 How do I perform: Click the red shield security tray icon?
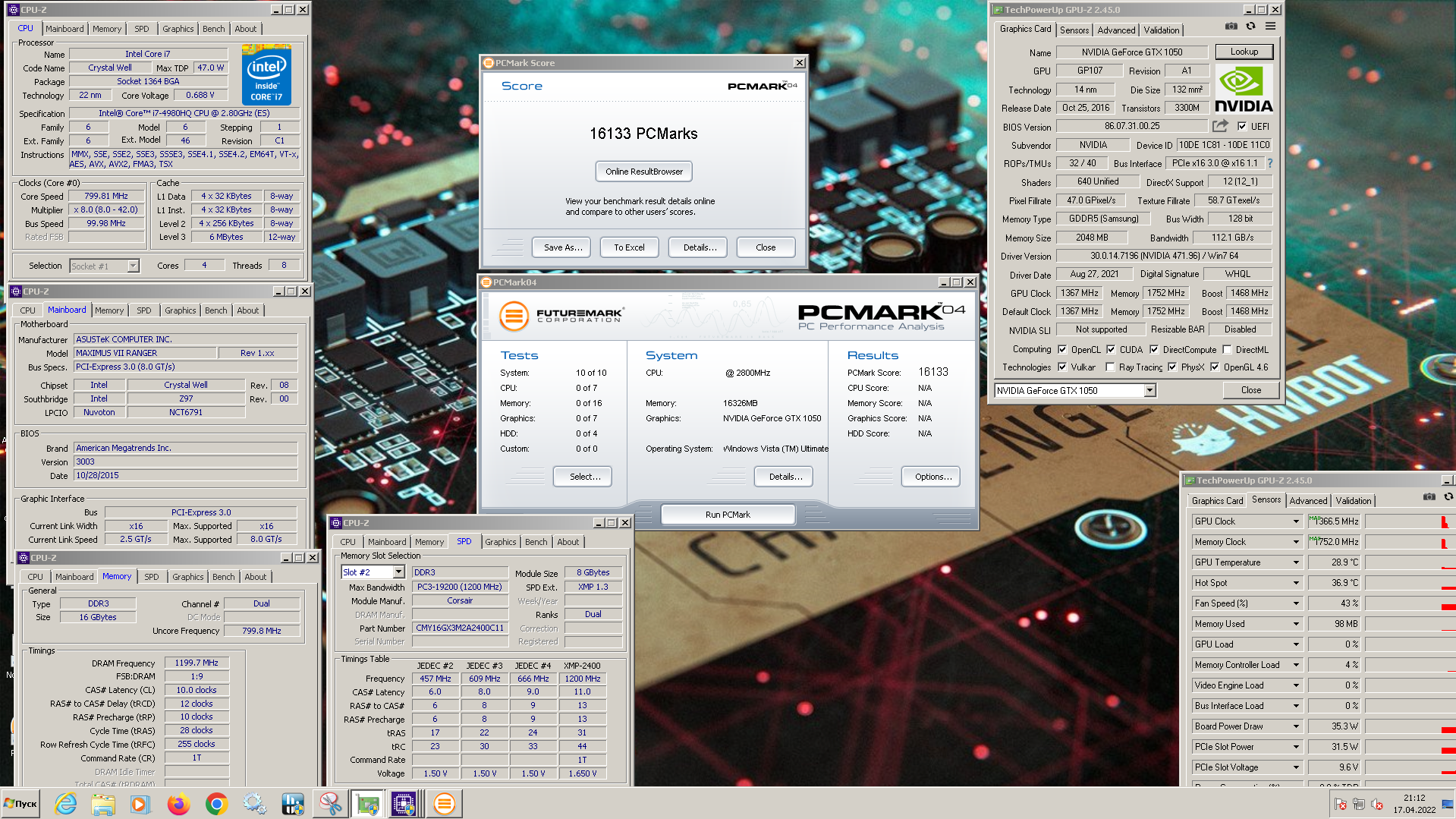tap(1341, 804)
